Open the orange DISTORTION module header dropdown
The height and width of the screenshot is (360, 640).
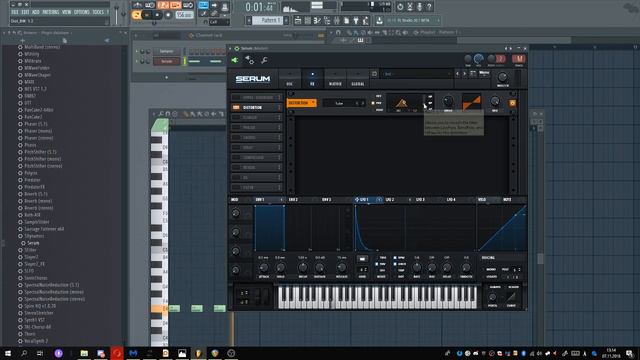[302, 103]
